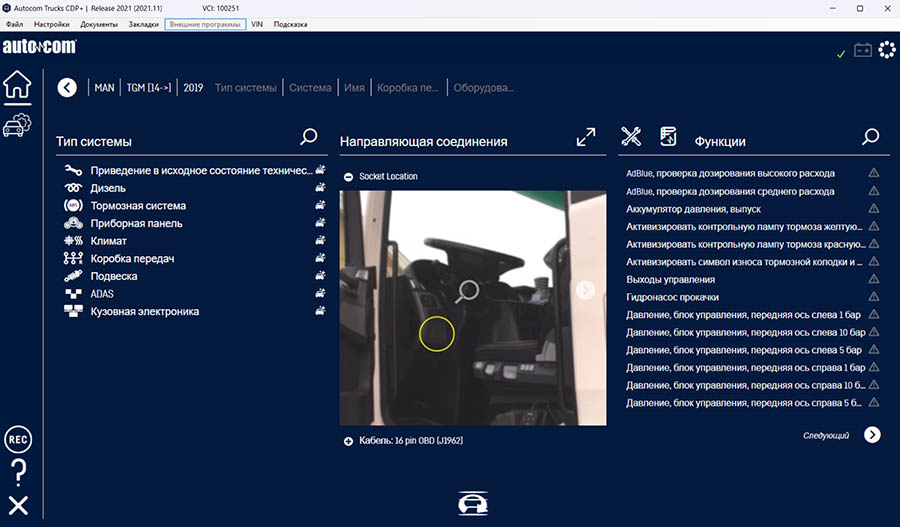The width and height of the screenshot is (900, 527).
Task: Open the wrench and screwdriver tools icon
Action: (631, 137)
